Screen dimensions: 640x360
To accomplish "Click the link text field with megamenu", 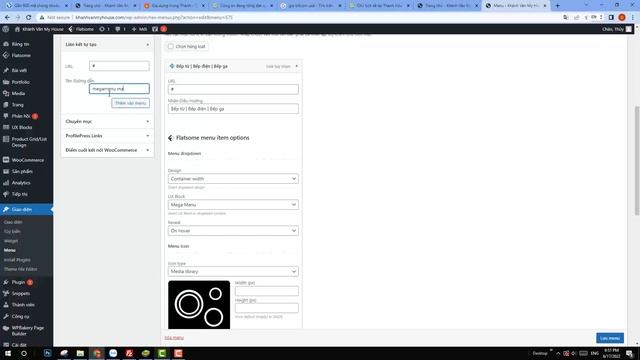I will [119, 89].
